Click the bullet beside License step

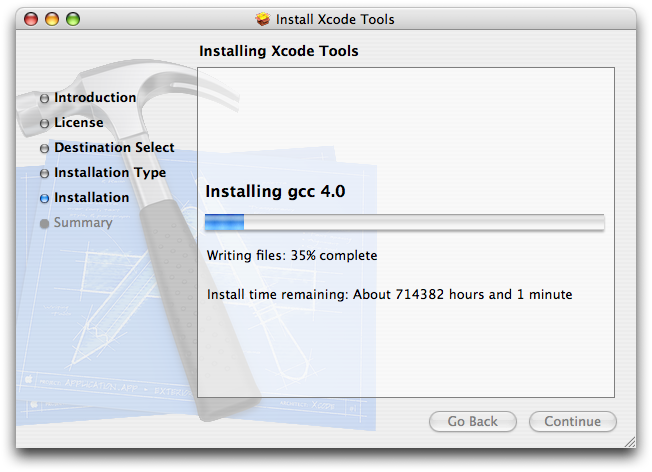[x=44, y=123]
